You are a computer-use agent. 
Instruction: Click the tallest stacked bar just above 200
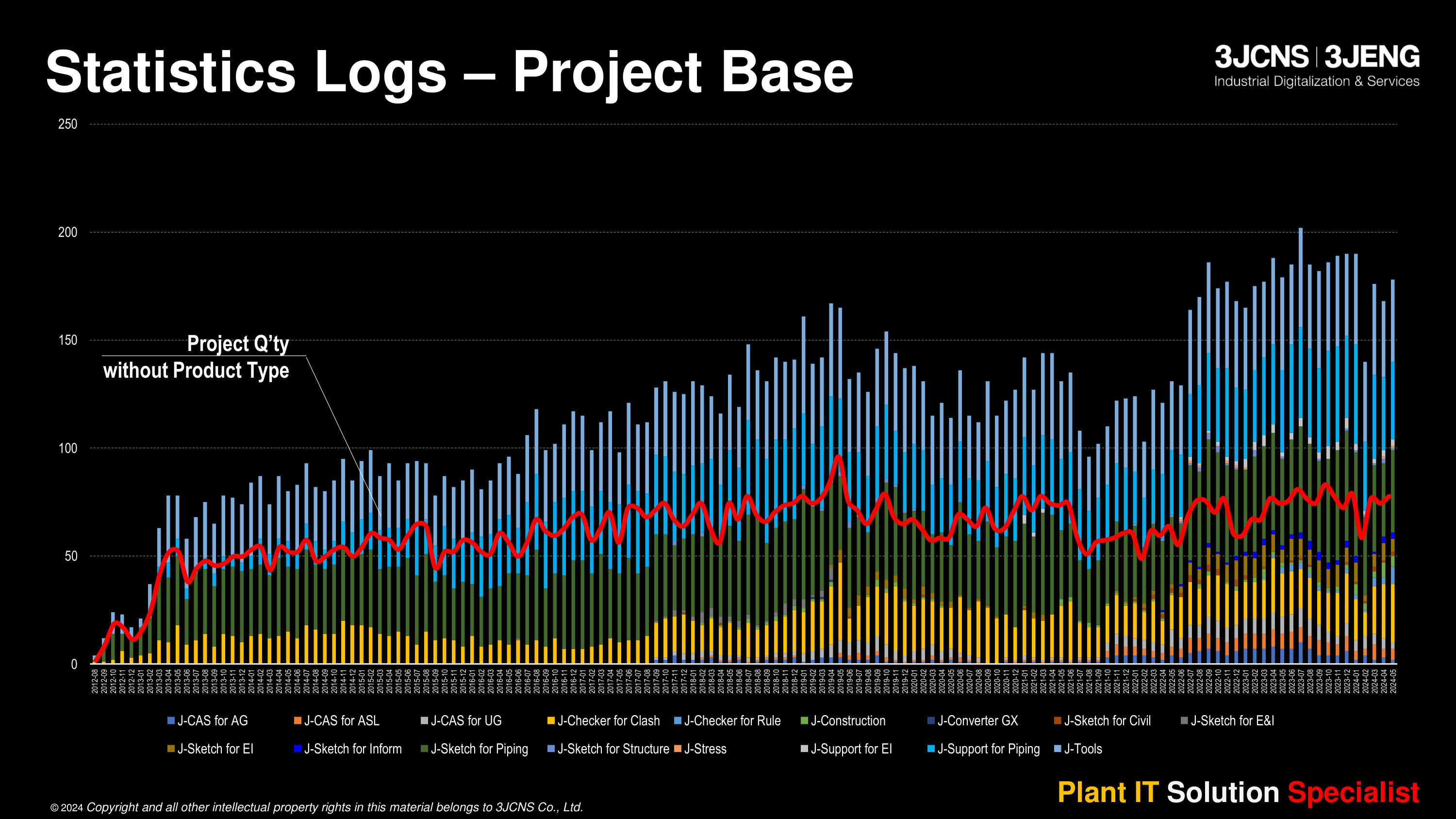click(x=1301, y=446)
